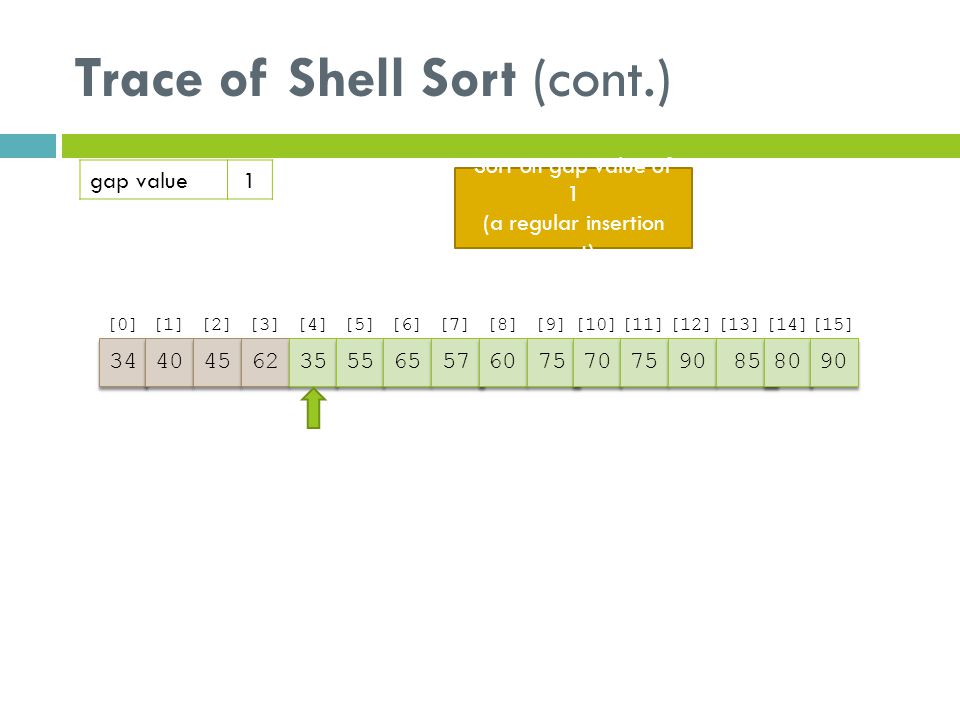This screenshot has width=960, height=720.
Task: Select the array cell containing 62
Action: (265, 362)
